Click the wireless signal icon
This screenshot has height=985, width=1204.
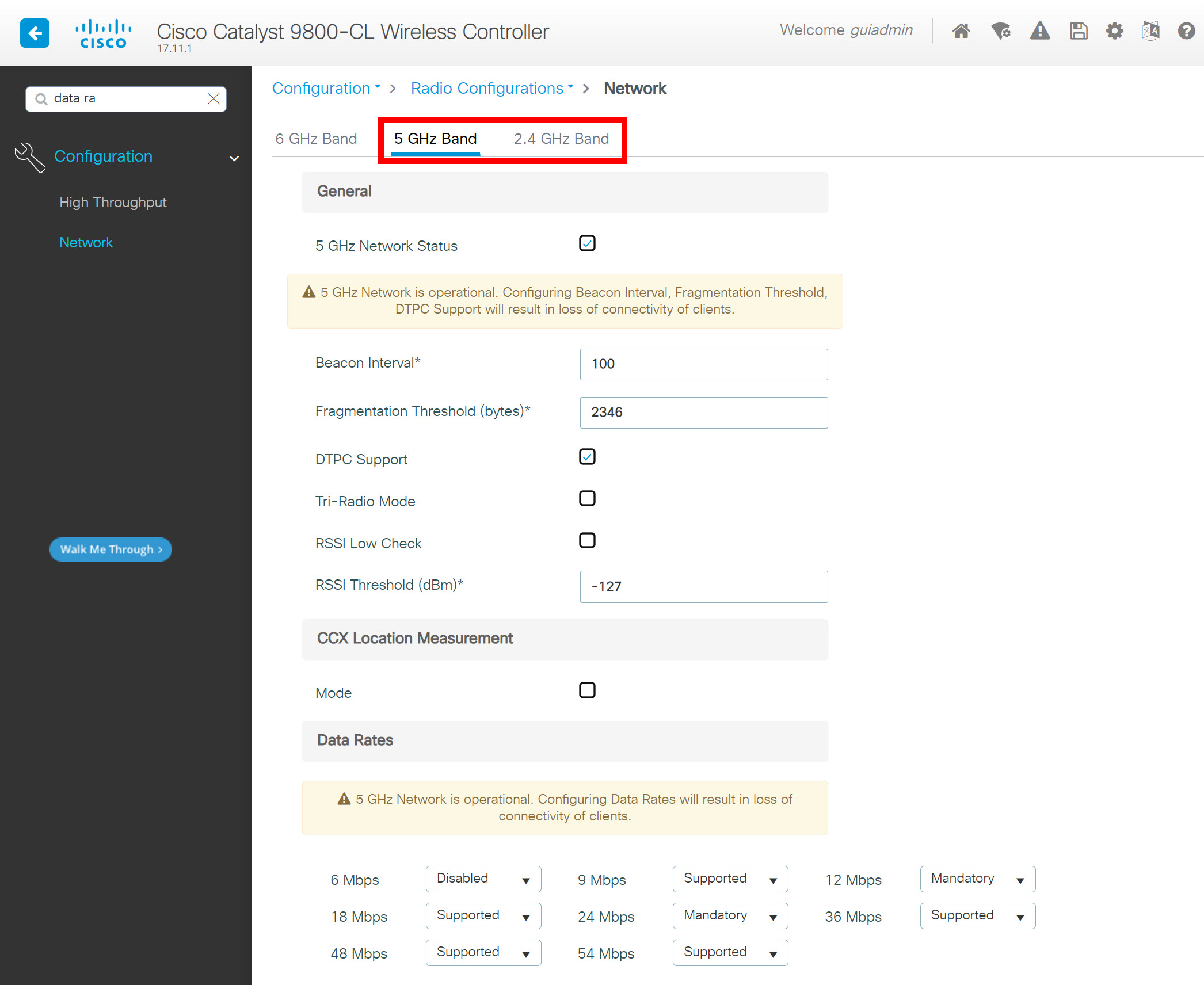point(998,31)
